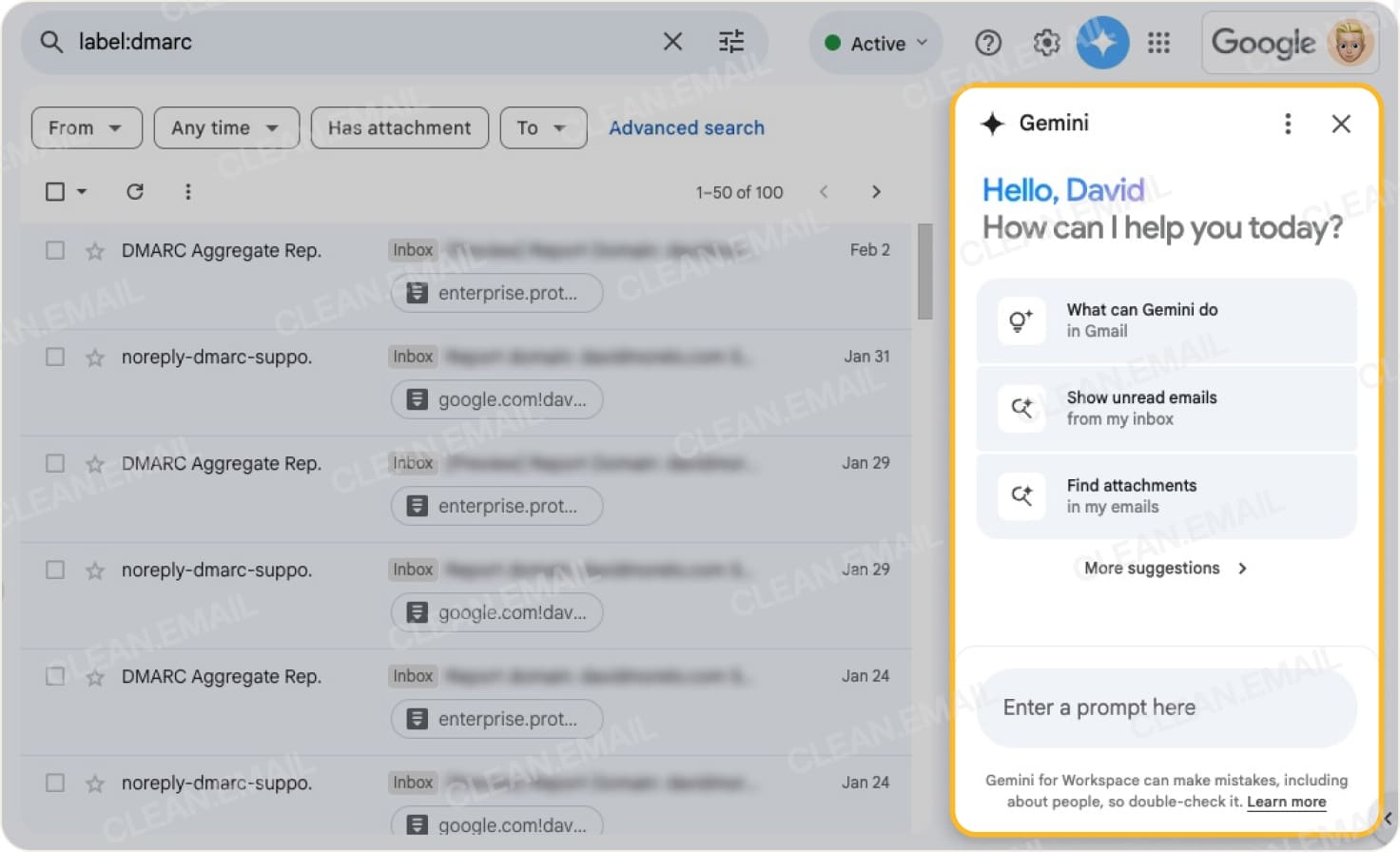Open the Google apps grid

click(1159, 42)
